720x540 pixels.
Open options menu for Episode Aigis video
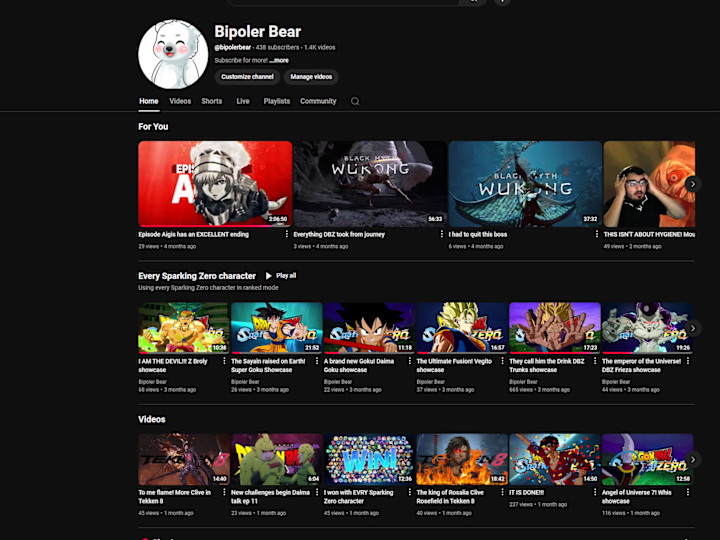(x=287, y=234)
